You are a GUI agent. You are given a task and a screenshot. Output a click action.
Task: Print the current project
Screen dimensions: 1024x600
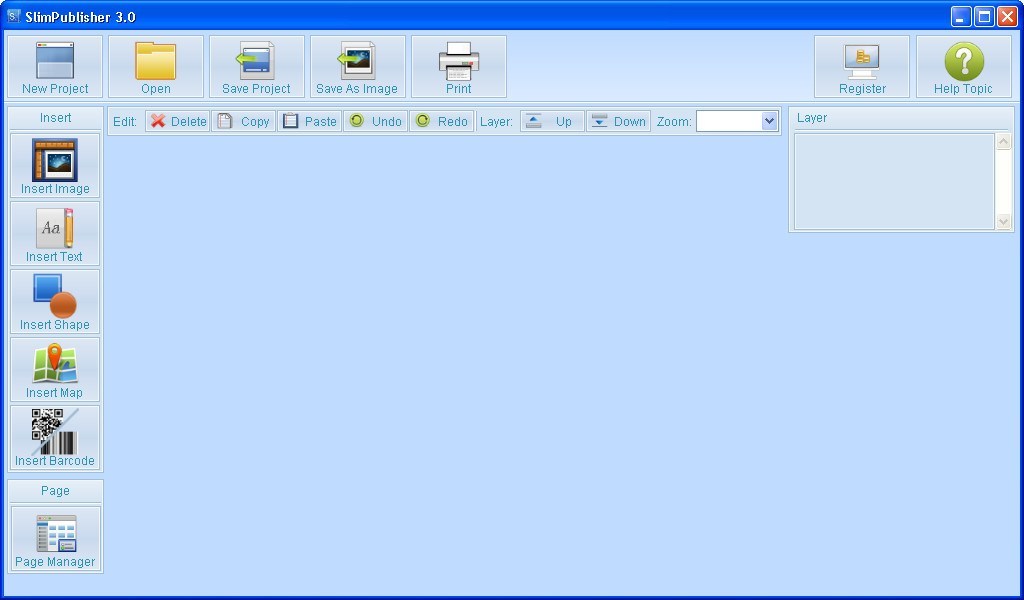(x=458, y=67)
